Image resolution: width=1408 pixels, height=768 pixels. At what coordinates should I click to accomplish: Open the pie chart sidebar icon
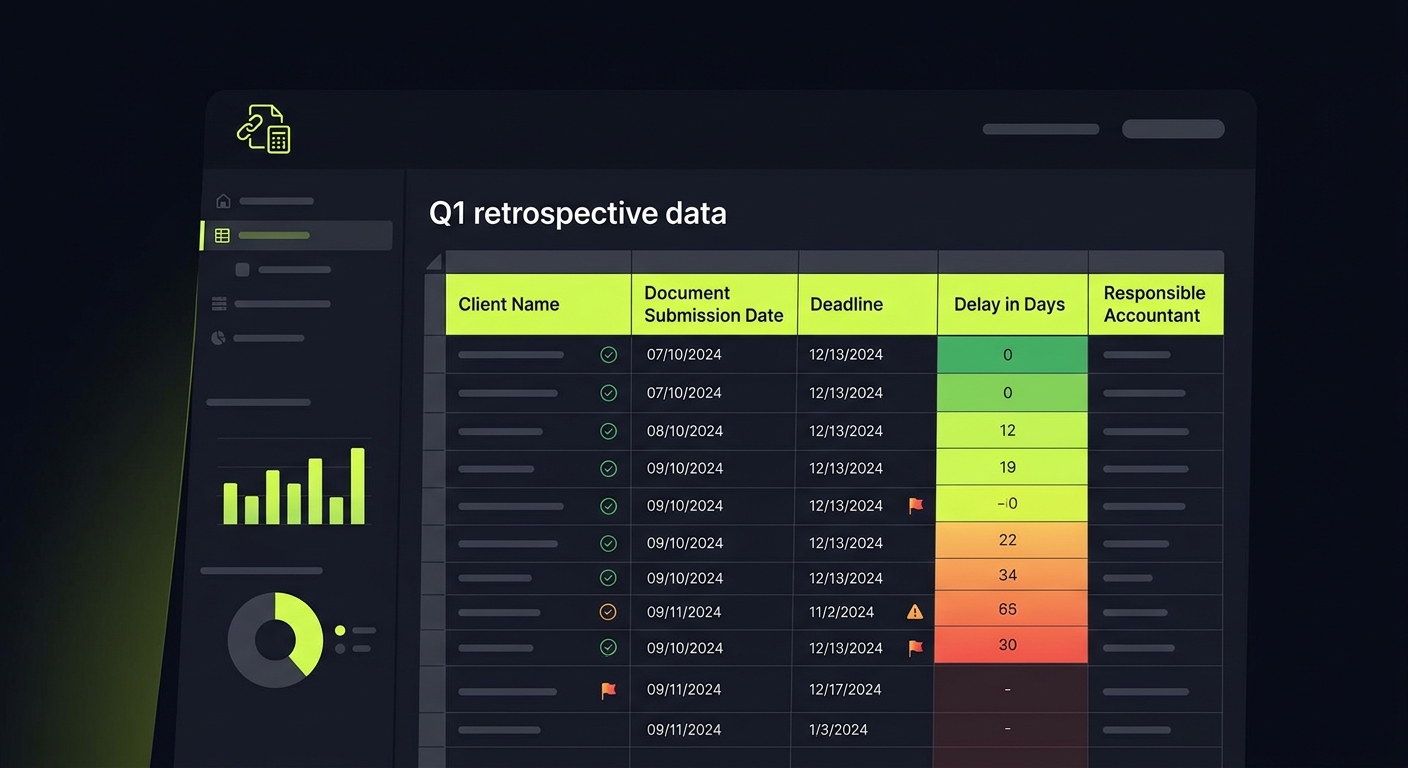[x=218, y=338]
